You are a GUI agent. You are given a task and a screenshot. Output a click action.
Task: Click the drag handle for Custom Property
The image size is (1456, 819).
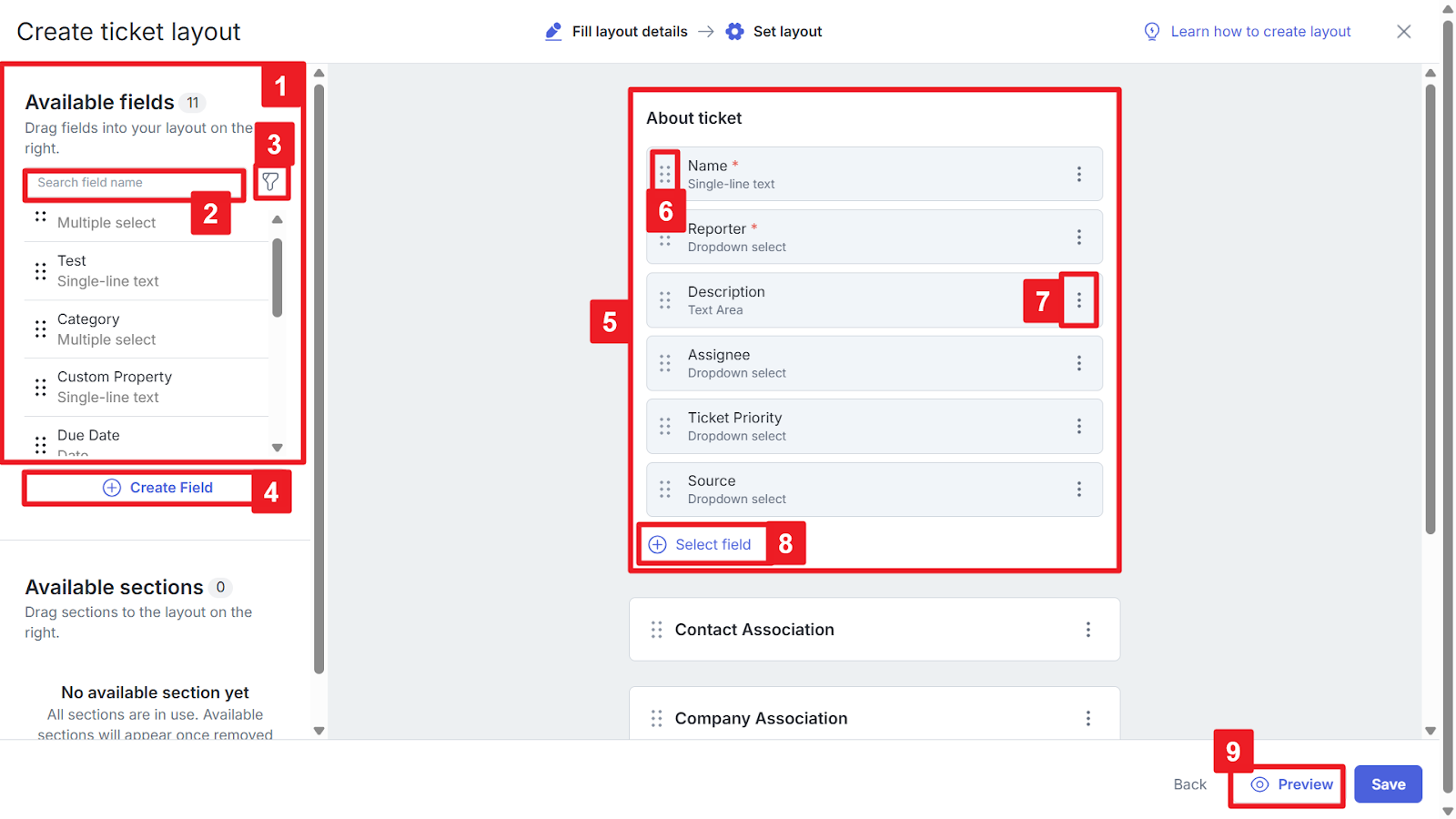tap(40, 387)
